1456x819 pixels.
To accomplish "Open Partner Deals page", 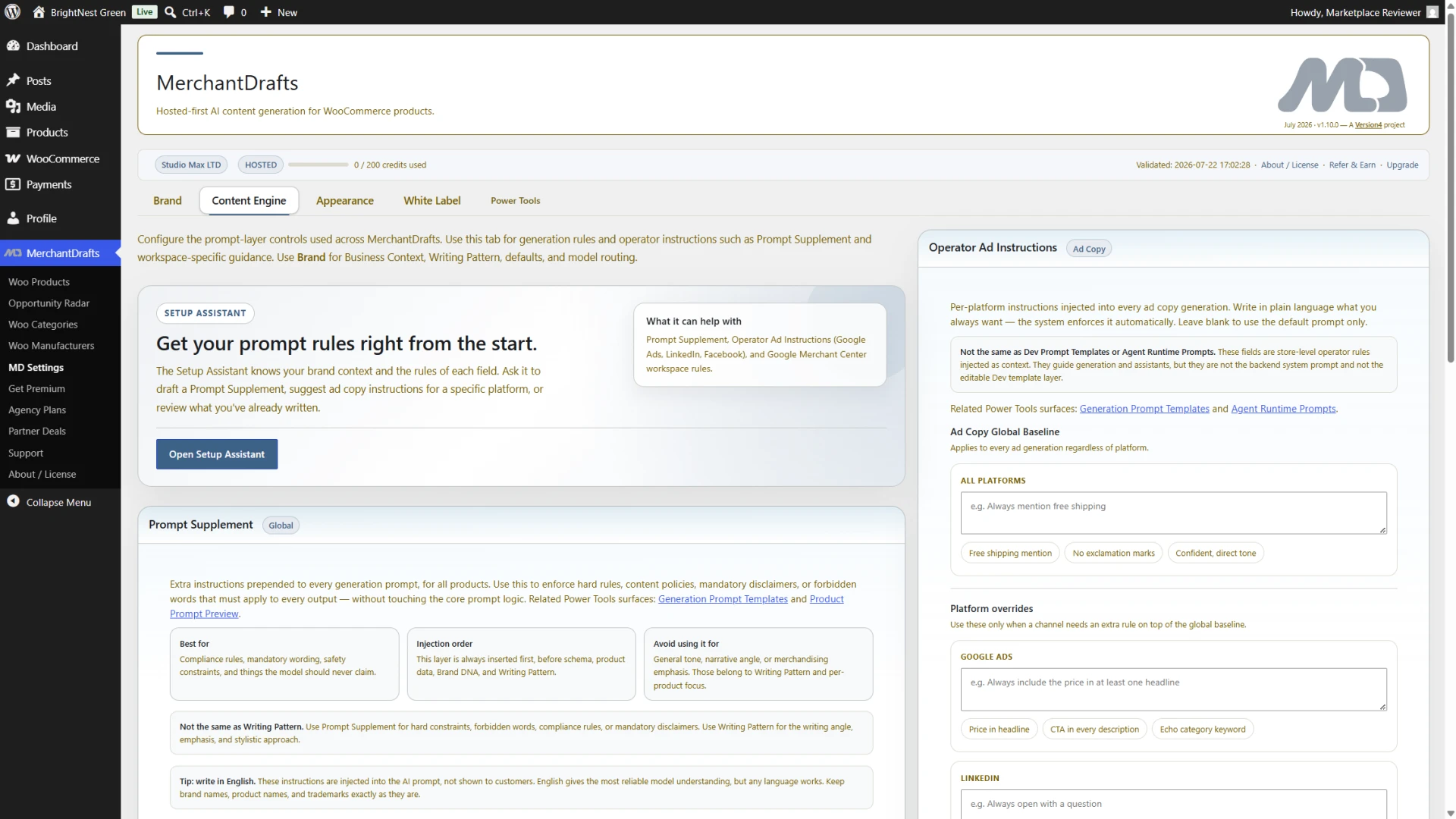I will (37, 431).
